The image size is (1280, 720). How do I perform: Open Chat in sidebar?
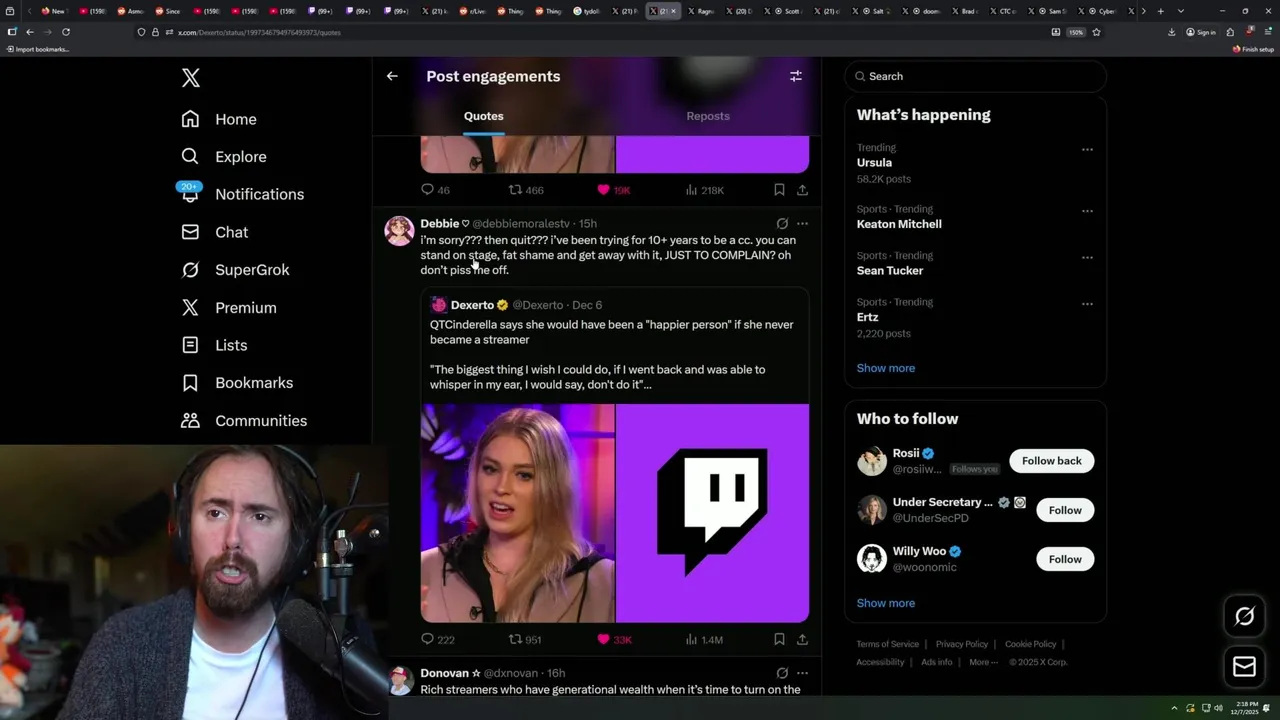pos(231,232)
